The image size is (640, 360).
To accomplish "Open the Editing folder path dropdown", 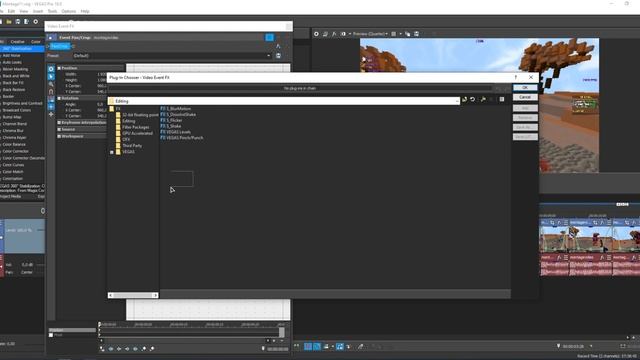I will point(456,101).
